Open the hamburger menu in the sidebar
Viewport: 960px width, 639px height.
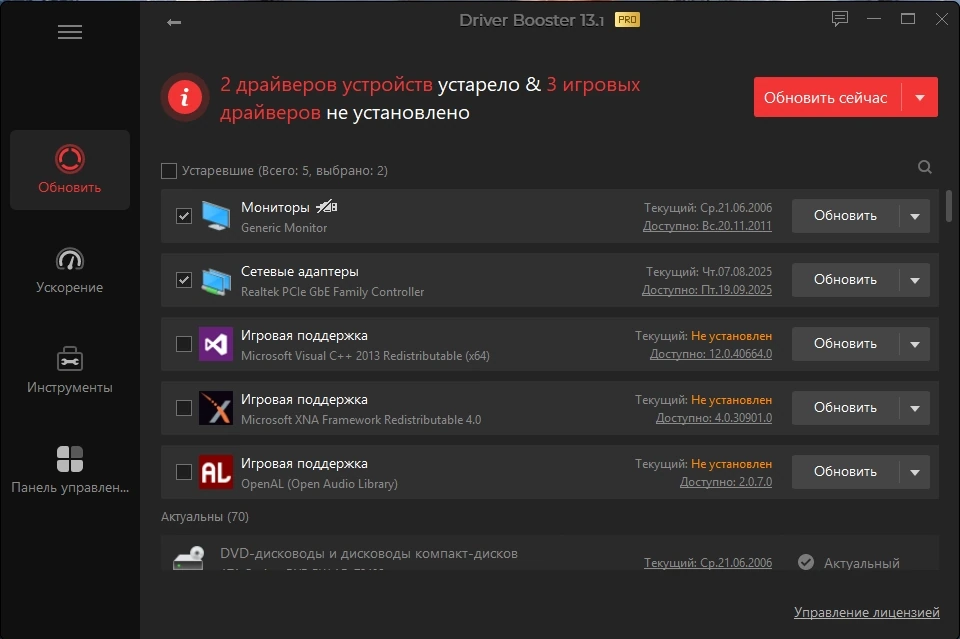pos(70,32)
